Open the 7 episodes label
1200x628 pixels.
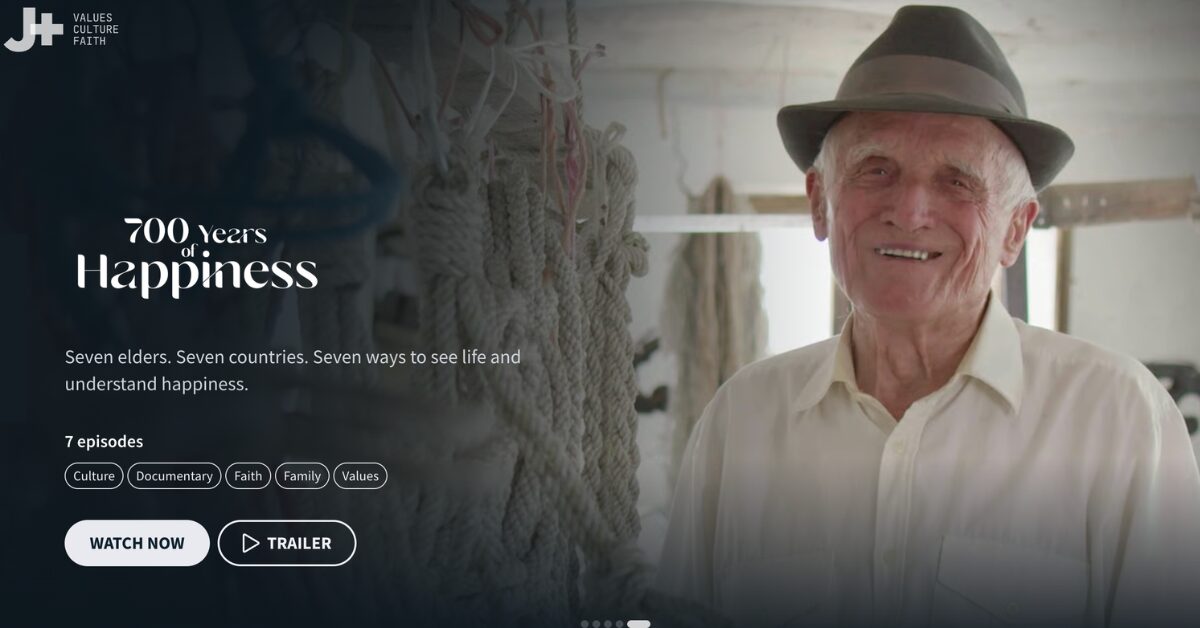click(x=104, y=441)
